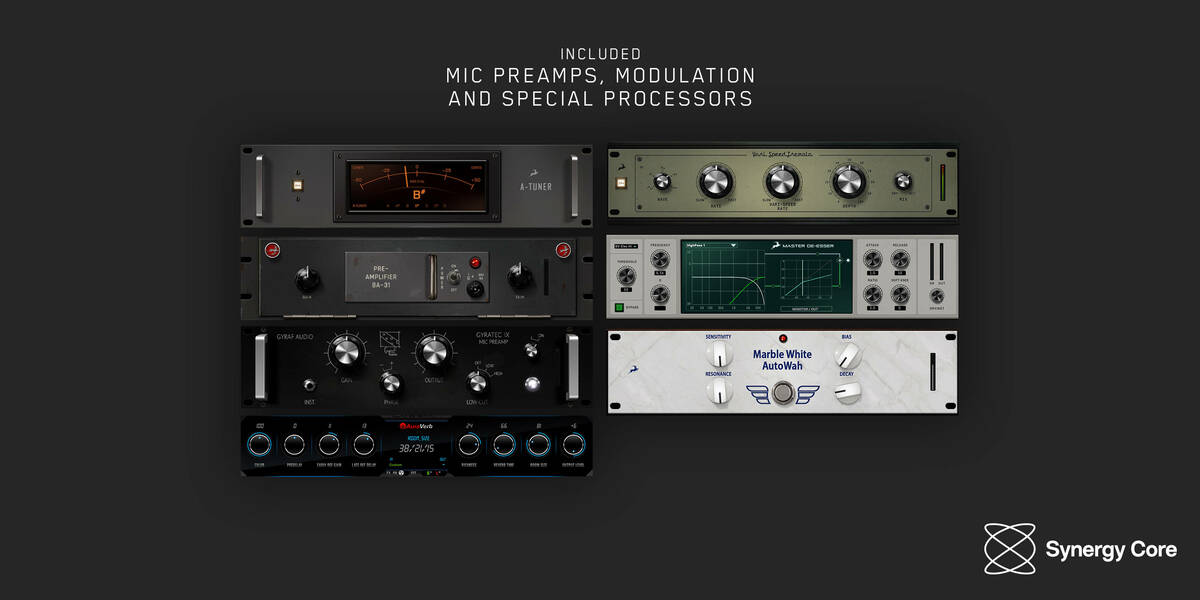The image size is (1200, 600).
Task: Click the Tremolo Depth knob
Action: [x=847, y=181]
